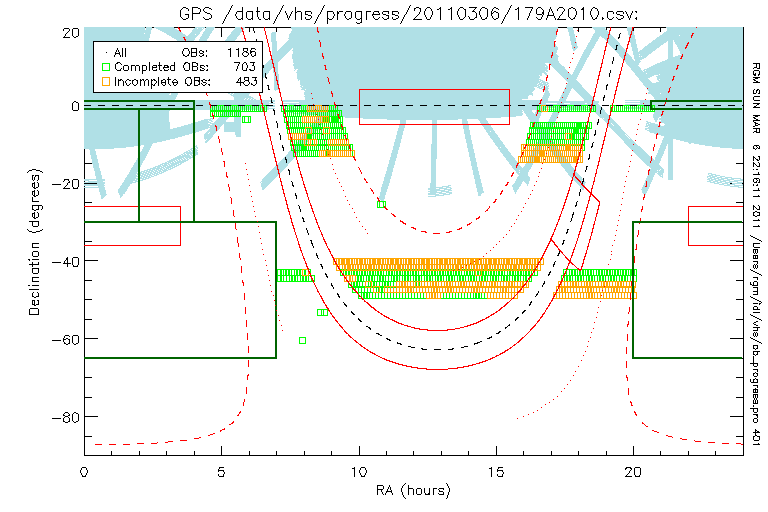Image resolution: width=768 pixels, height=512 pixels.
Task: Click the x-axis tick label 15
Action: tap(495, 471)
